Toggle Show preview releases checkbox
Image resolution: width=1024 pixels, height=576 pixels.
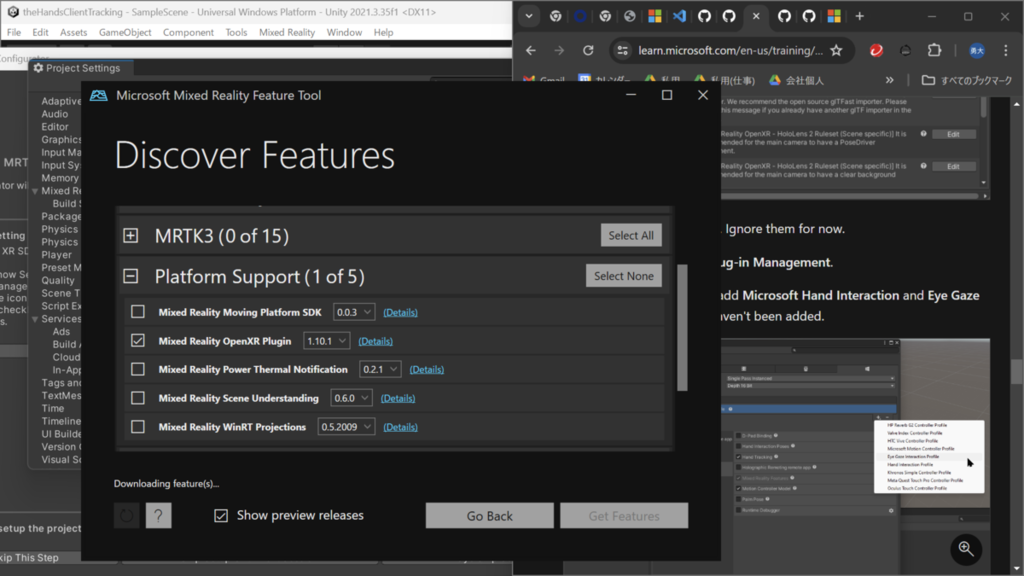[x=221, y=515]
